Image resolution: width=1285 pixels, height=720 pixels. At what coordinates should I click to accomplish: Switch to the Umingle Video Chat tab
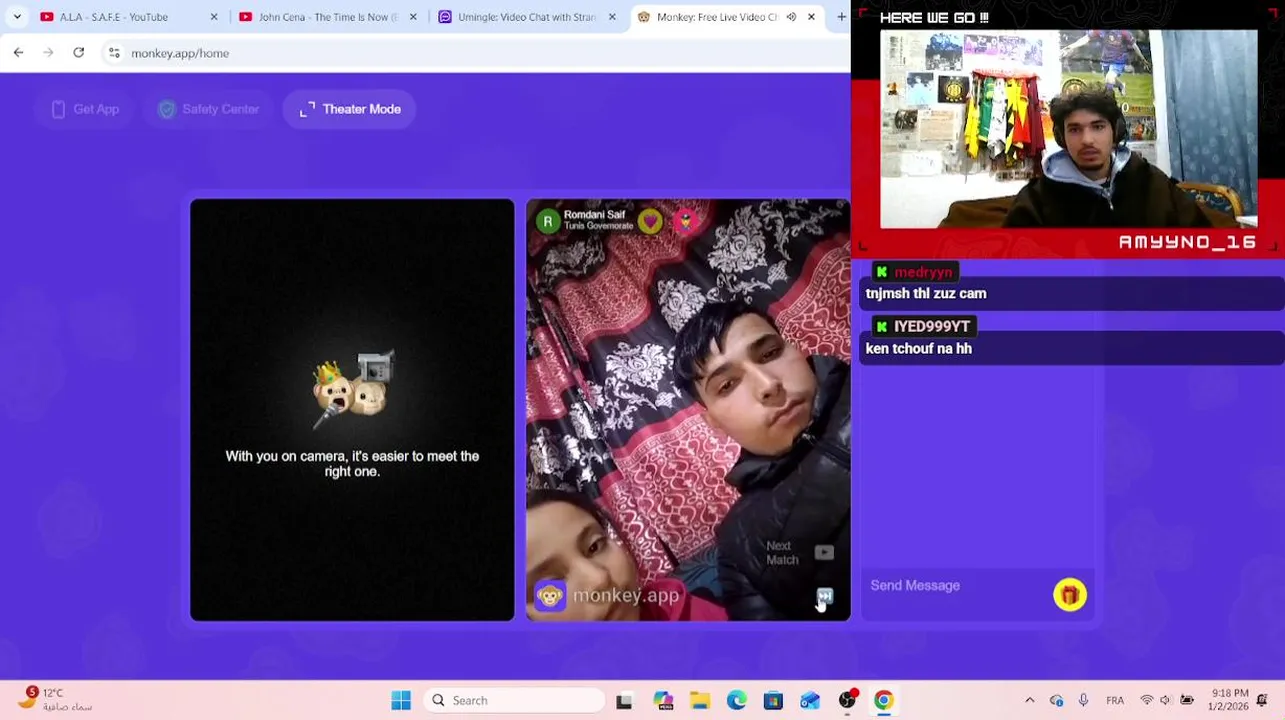[527, 17]
